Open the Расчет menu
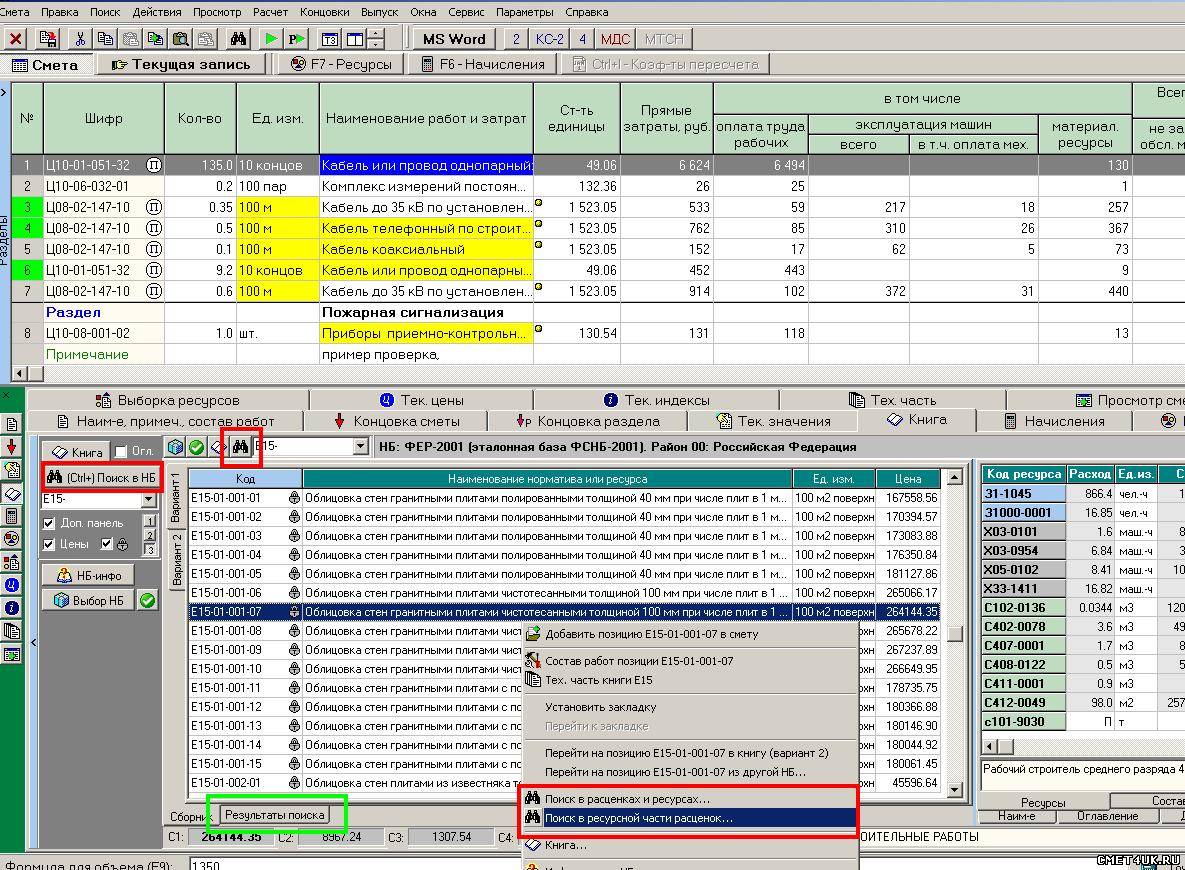 tap(270, 12)
